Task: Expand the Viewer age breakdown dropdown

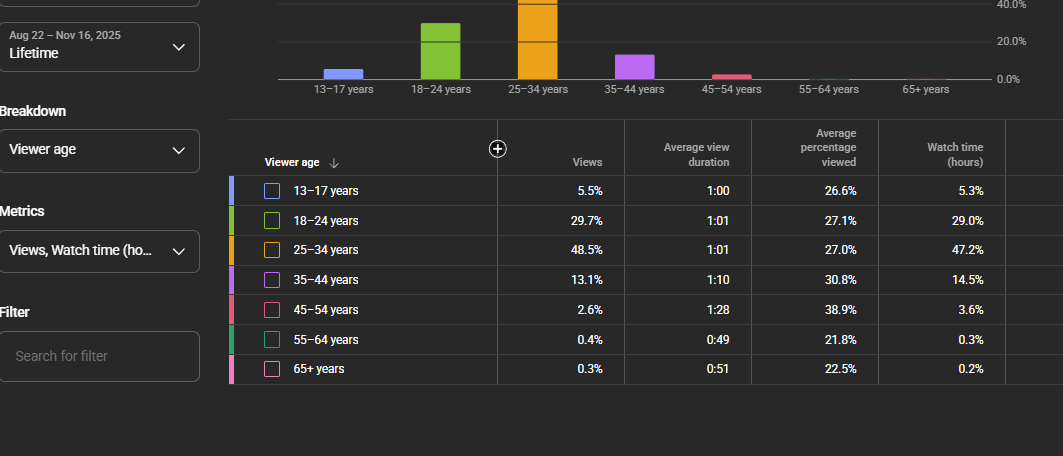Action: pyautogui.click(x=99, y=150)
